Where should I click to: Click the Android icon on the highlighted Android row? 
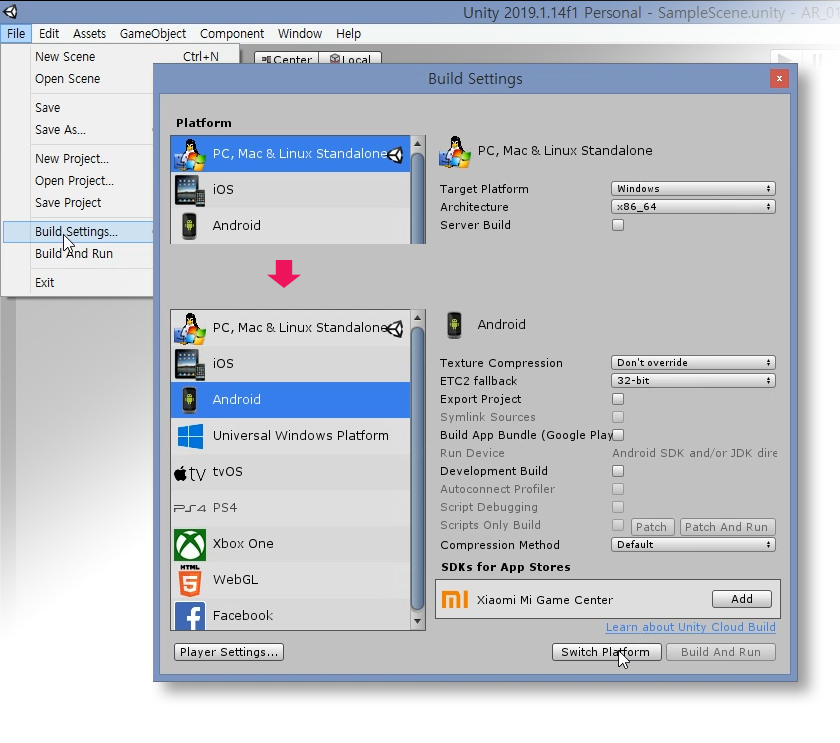click(189, 400)
